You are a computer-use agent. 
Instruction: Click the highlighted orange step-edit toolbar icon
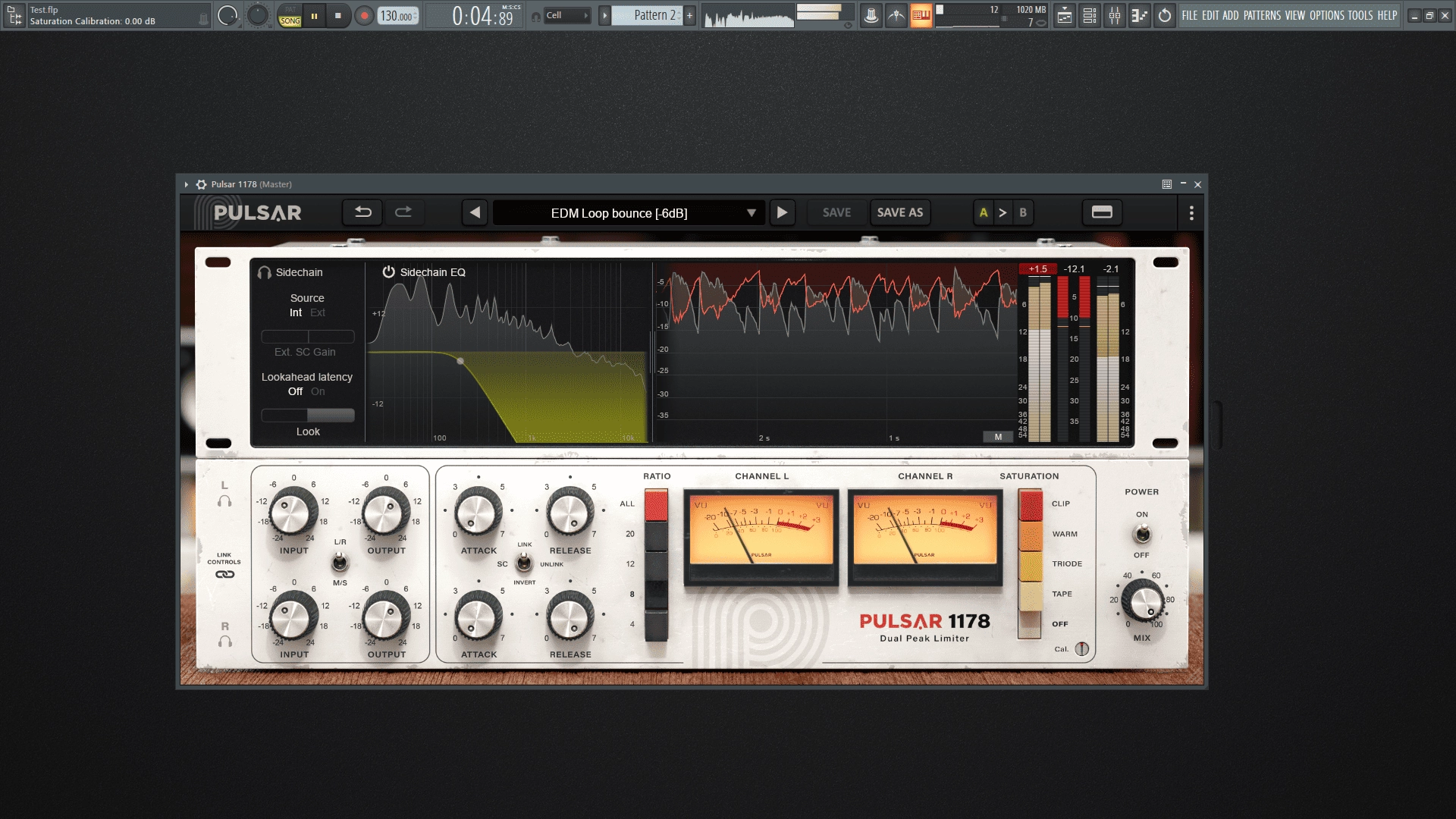point(921,15)
